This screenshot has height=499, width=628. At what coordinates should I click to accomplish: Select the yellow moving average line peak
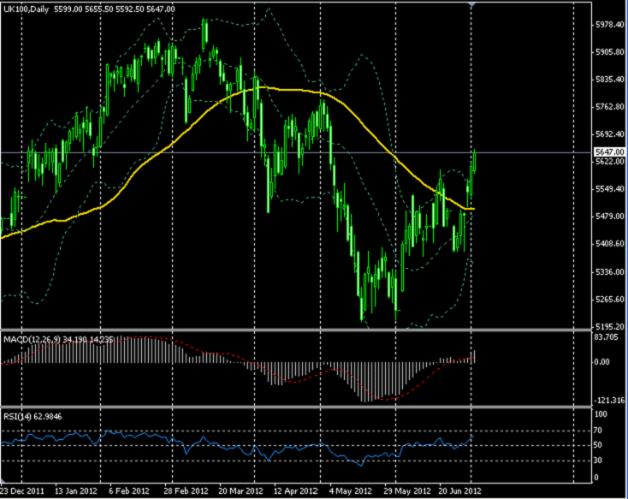pos(262,88)
